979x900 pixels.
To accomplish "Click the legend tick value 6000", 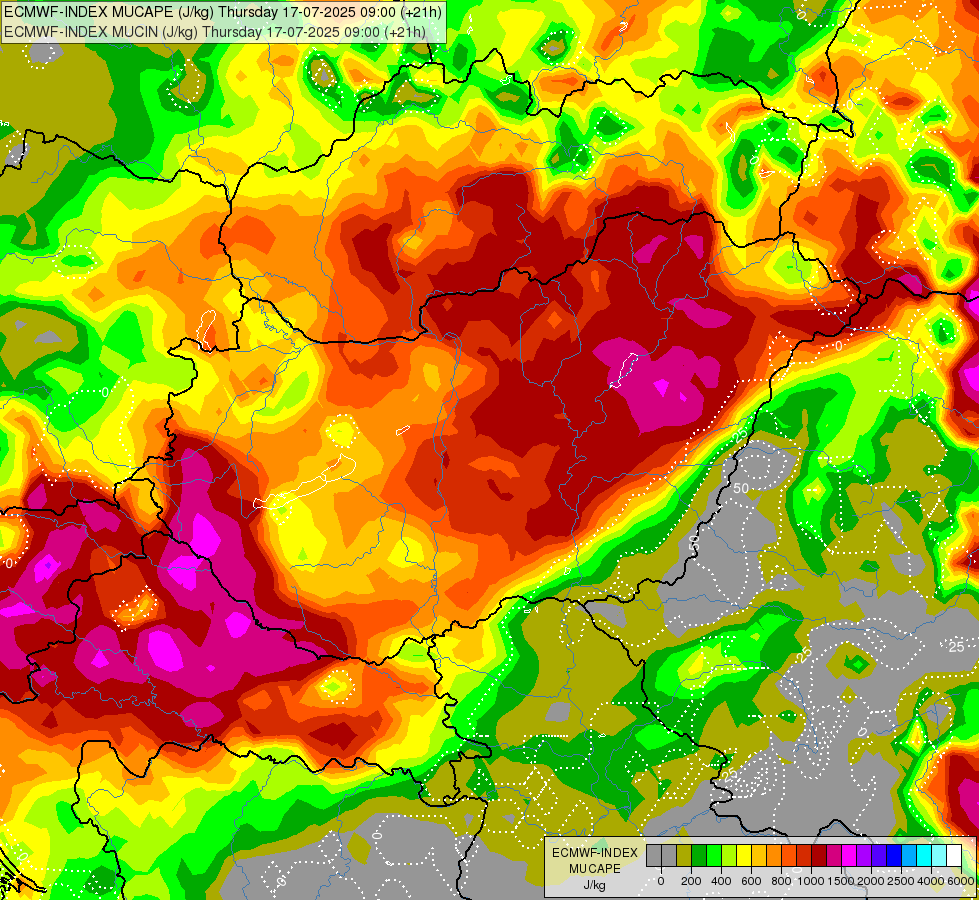I will coord(961,881).
